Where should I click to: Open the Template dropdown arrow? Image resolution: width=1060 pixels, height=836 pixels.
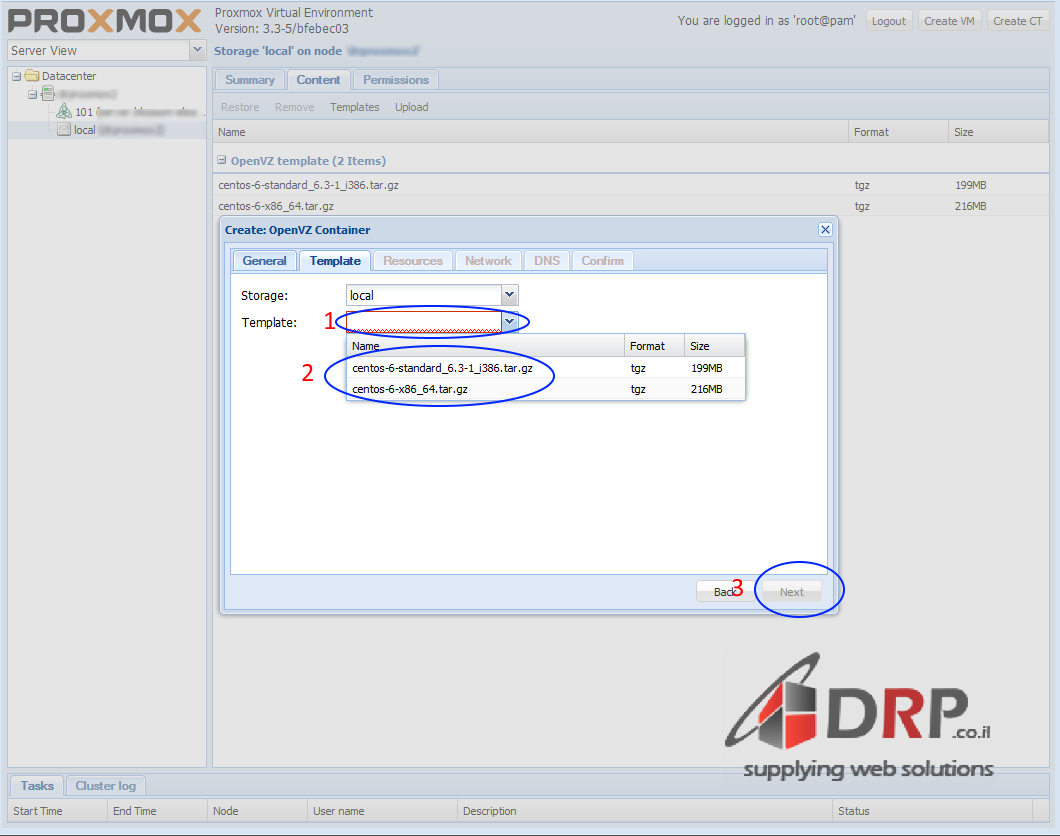click(x=509, y=322)
